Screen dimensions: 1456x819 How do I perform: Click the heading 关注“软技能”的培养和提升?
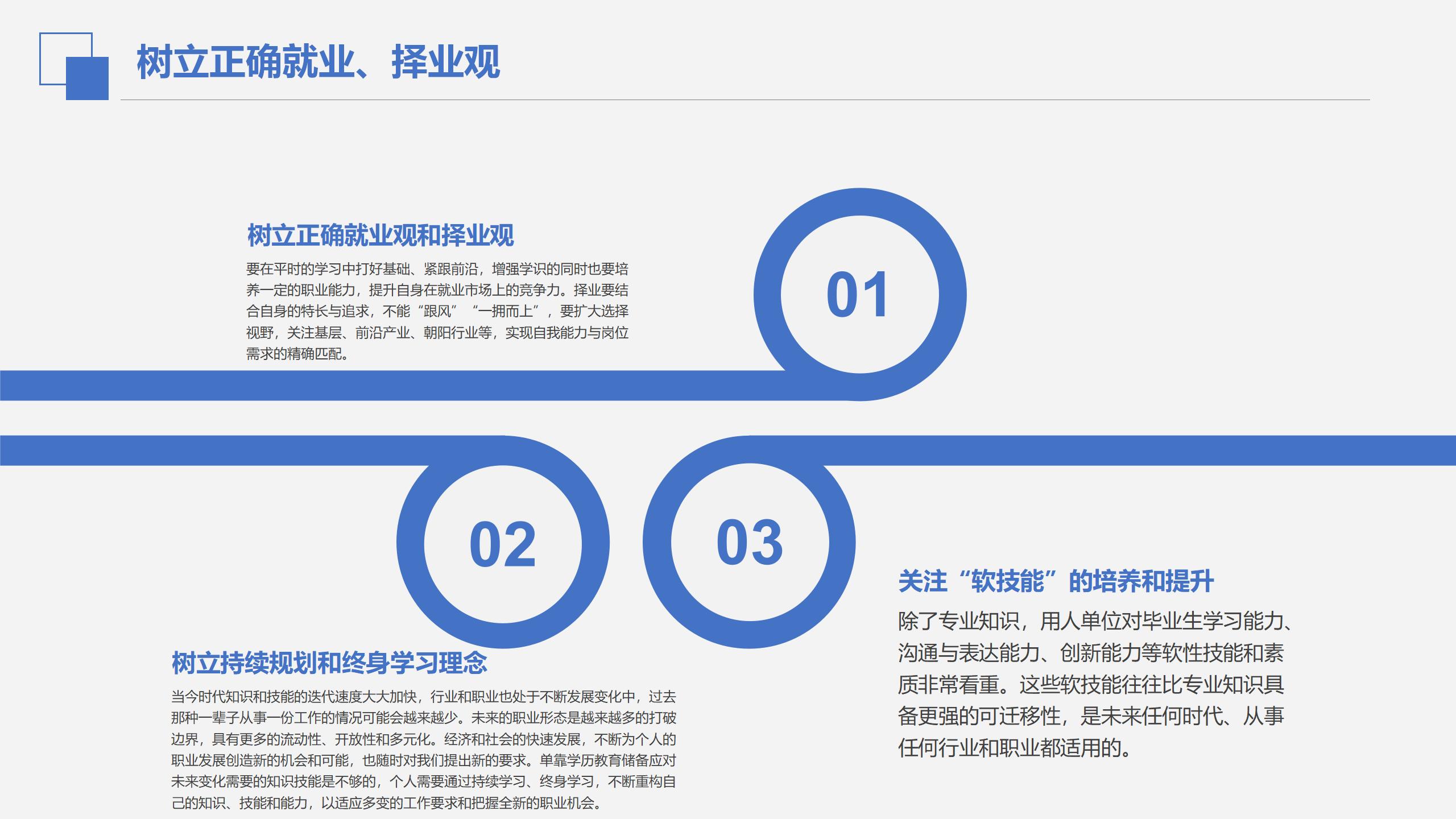[1056, 581]
